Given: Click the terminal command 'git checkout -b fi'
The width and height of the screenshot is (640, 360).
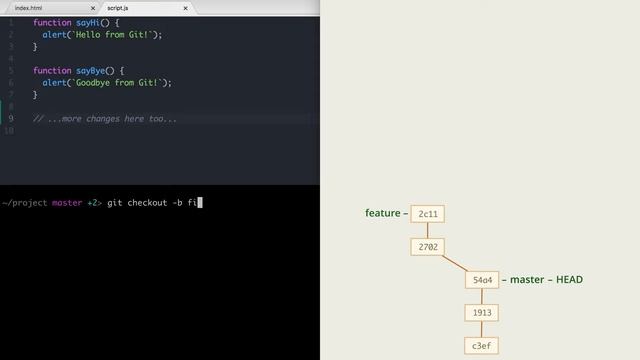Looking at the screenshot, I should click(152, 203).
